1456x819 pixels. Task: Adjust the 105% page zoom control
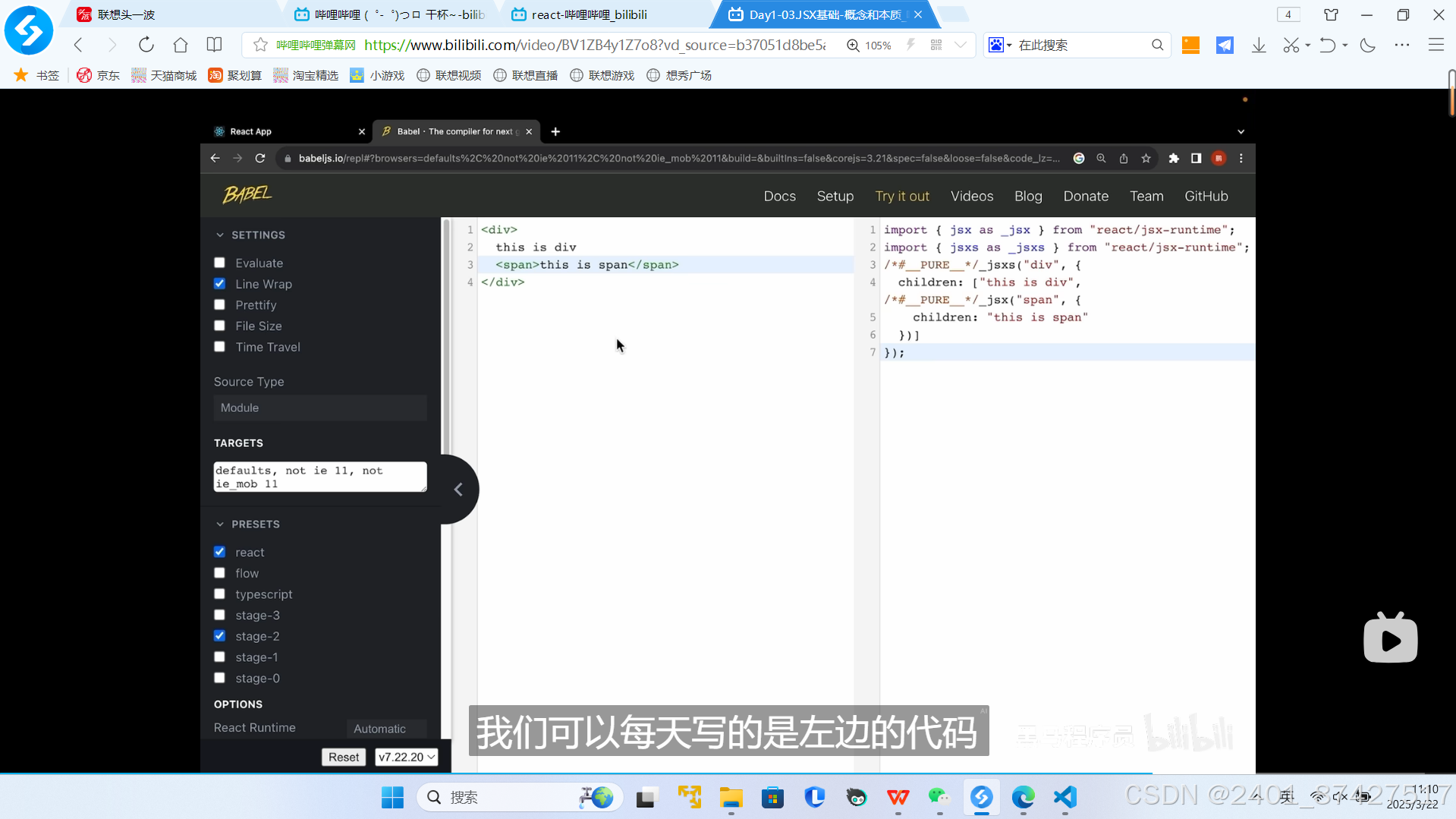(869, 45)
